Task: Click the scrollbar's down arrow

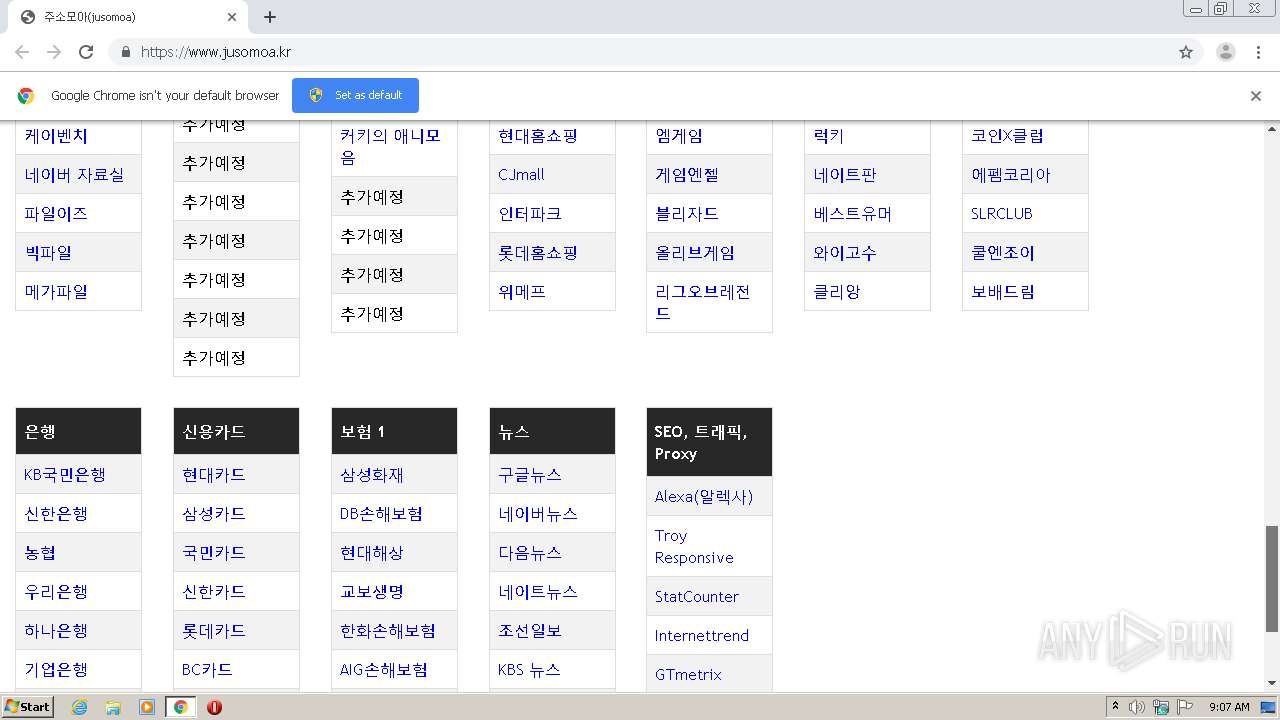Action: coord(1272,683)
